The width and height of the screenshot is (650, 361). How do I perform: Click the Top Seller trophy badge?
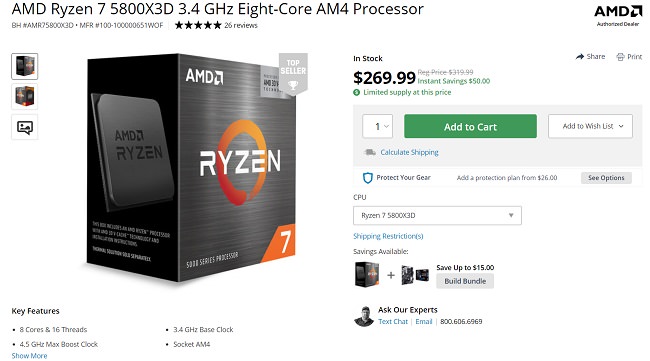click(x=293, y=74)
